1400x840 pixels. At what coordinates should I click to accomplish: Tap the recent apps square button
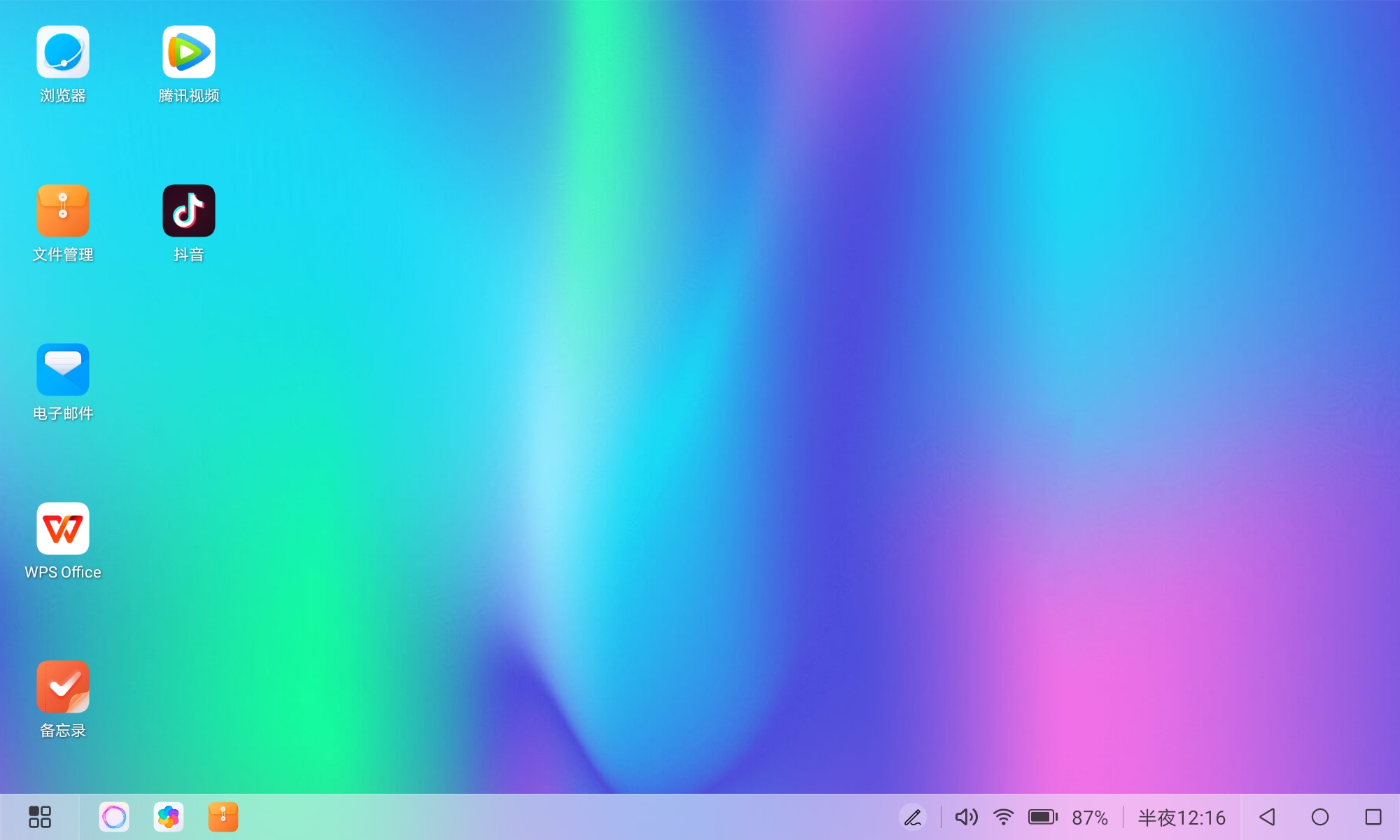[x=1373, y=817]
